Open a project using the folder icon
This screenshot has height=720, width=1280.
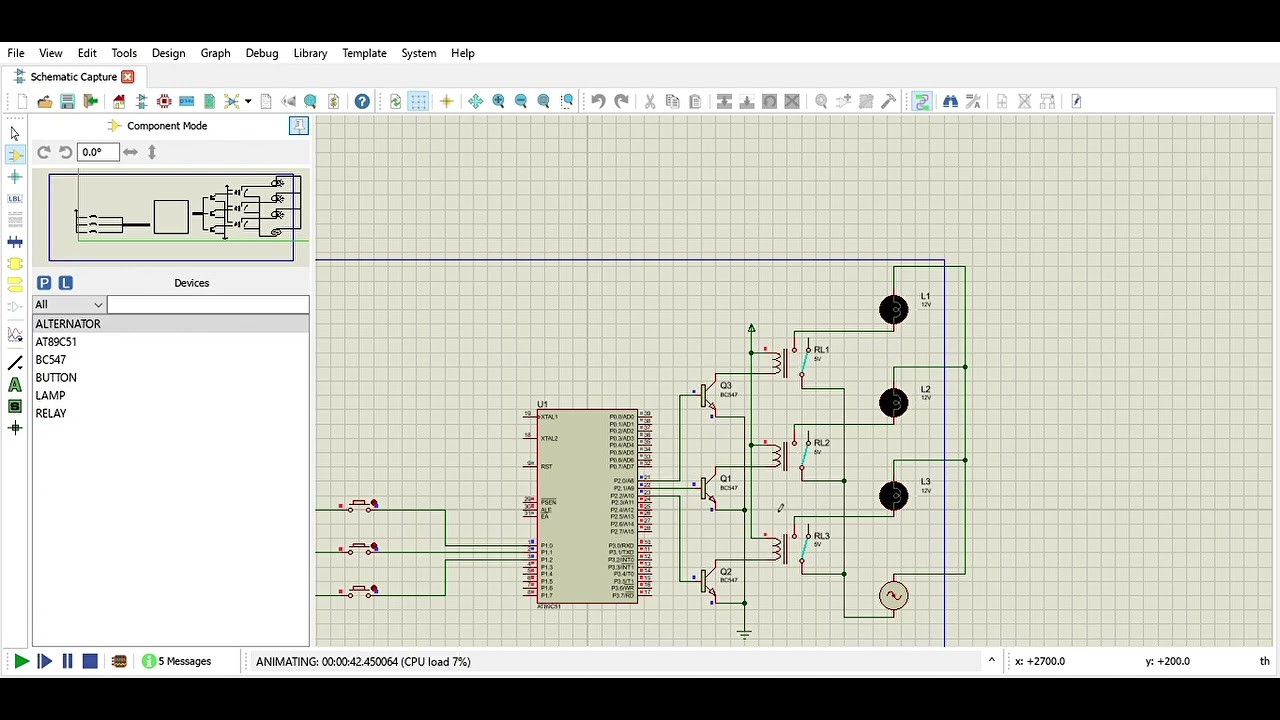pyautogui.click(x=45, y=101)
